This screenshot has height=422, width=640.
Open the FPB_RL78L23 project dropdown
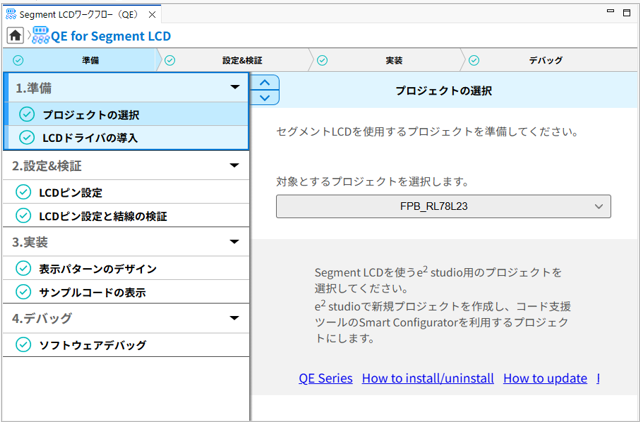443,206
